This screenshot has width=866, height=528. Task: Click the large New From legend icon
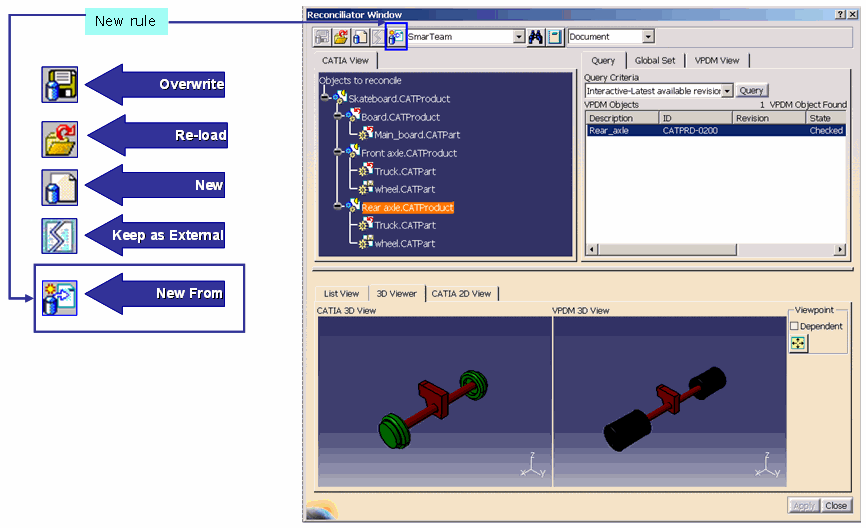(x=60, y=298)
